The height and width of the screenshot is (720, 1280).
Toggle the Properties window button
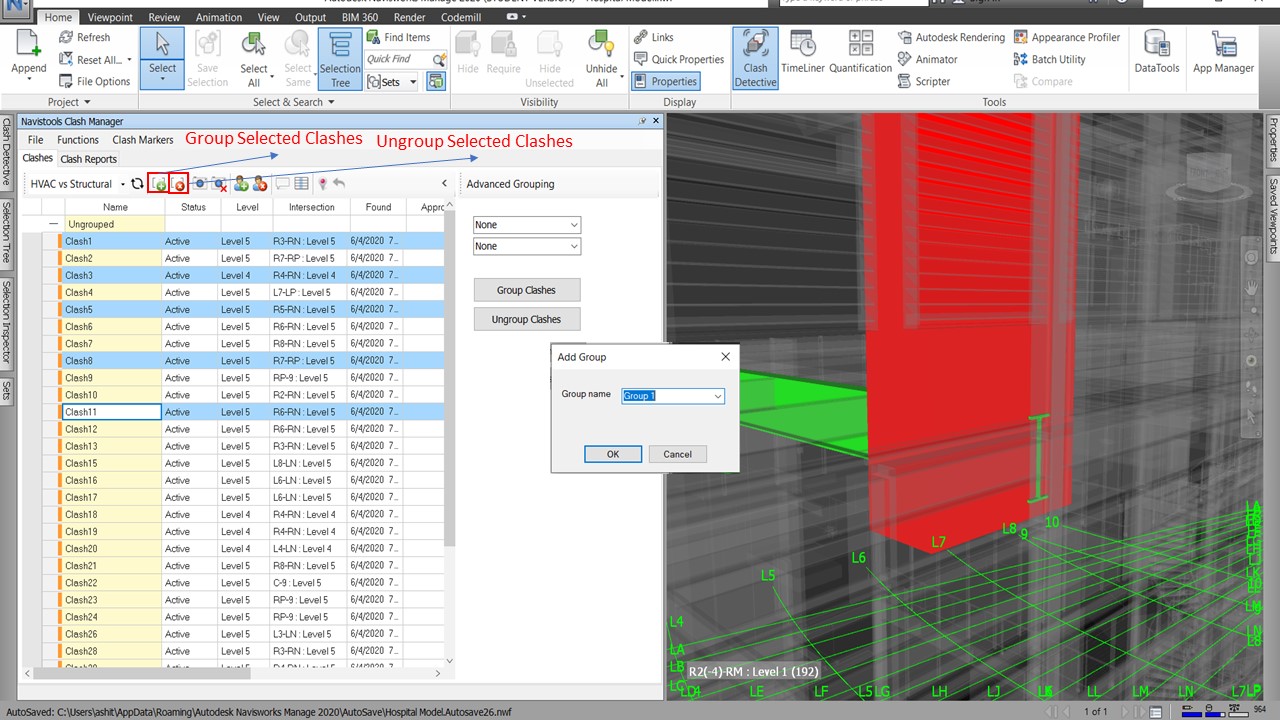(x=666, y=82)
